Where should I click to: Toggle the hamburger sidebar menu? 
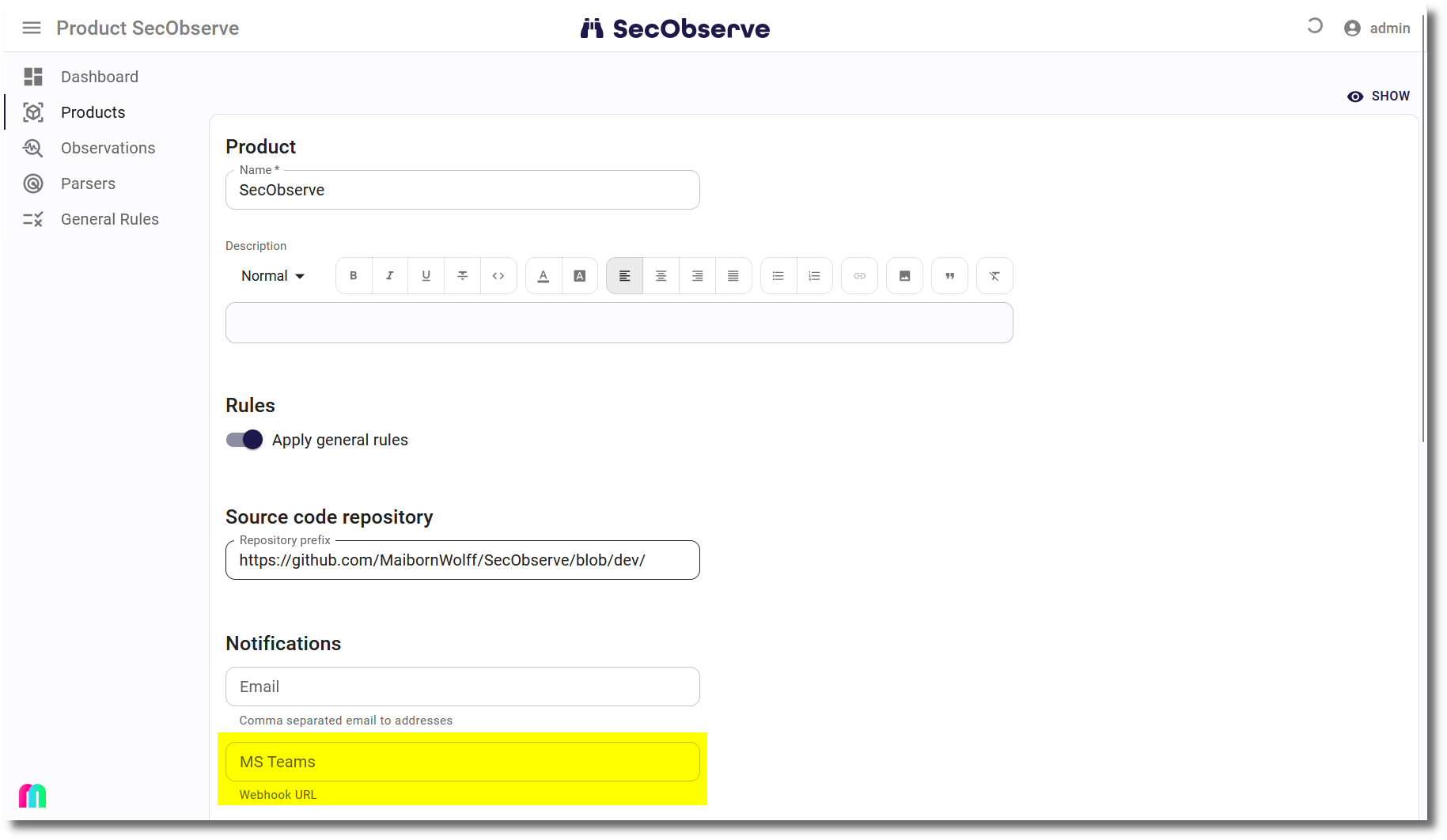(32, 28)
